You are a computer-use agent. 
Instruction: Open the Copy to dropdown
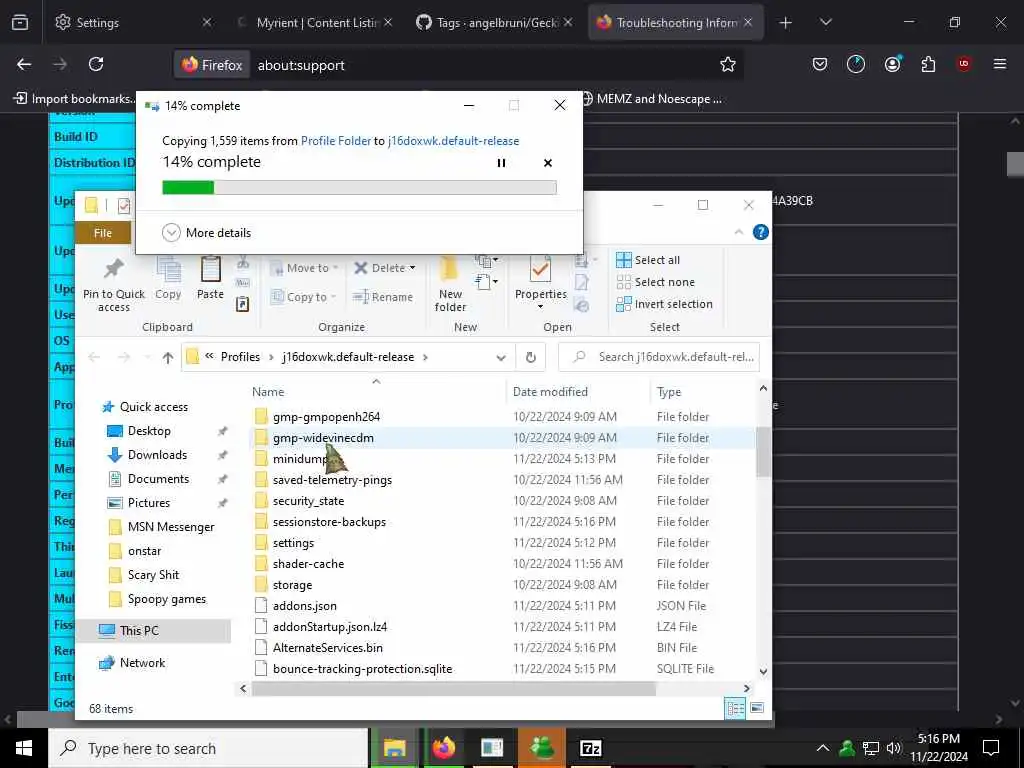point(302,297)
